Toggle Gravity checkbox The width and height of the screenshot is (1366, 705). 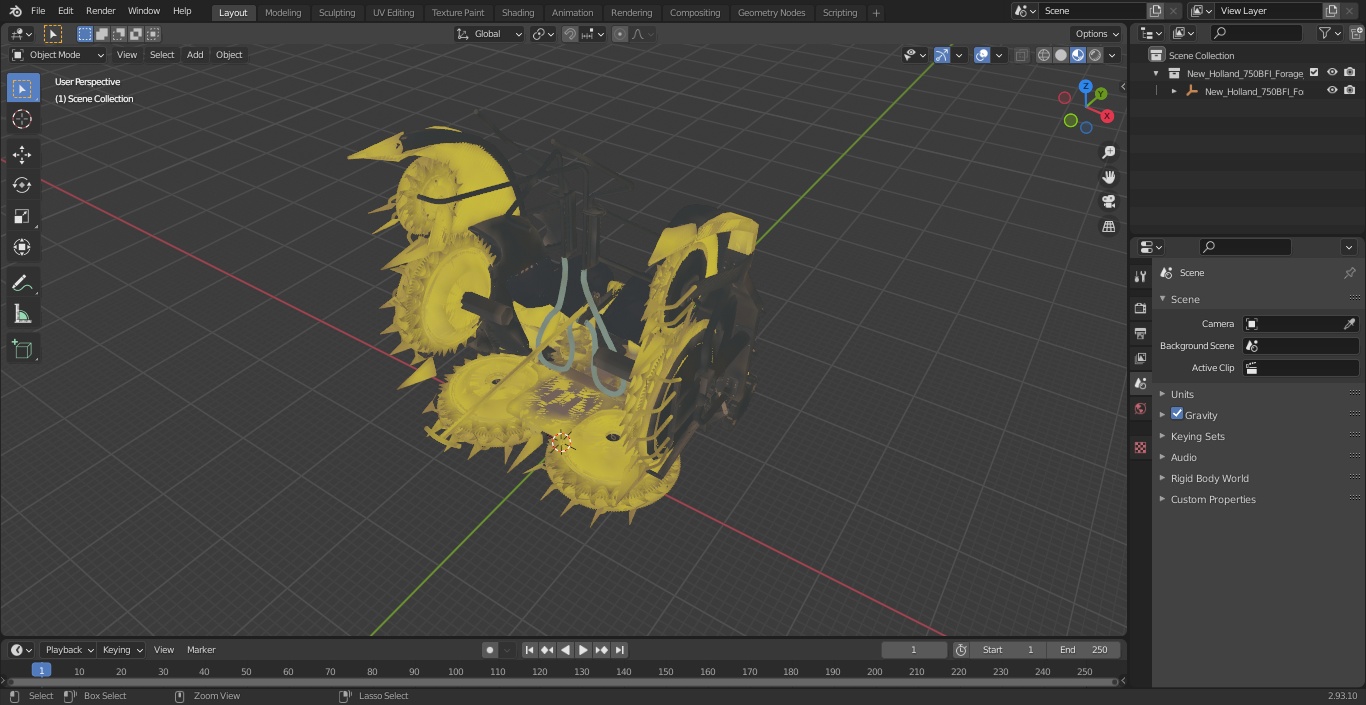[1177, 414]
